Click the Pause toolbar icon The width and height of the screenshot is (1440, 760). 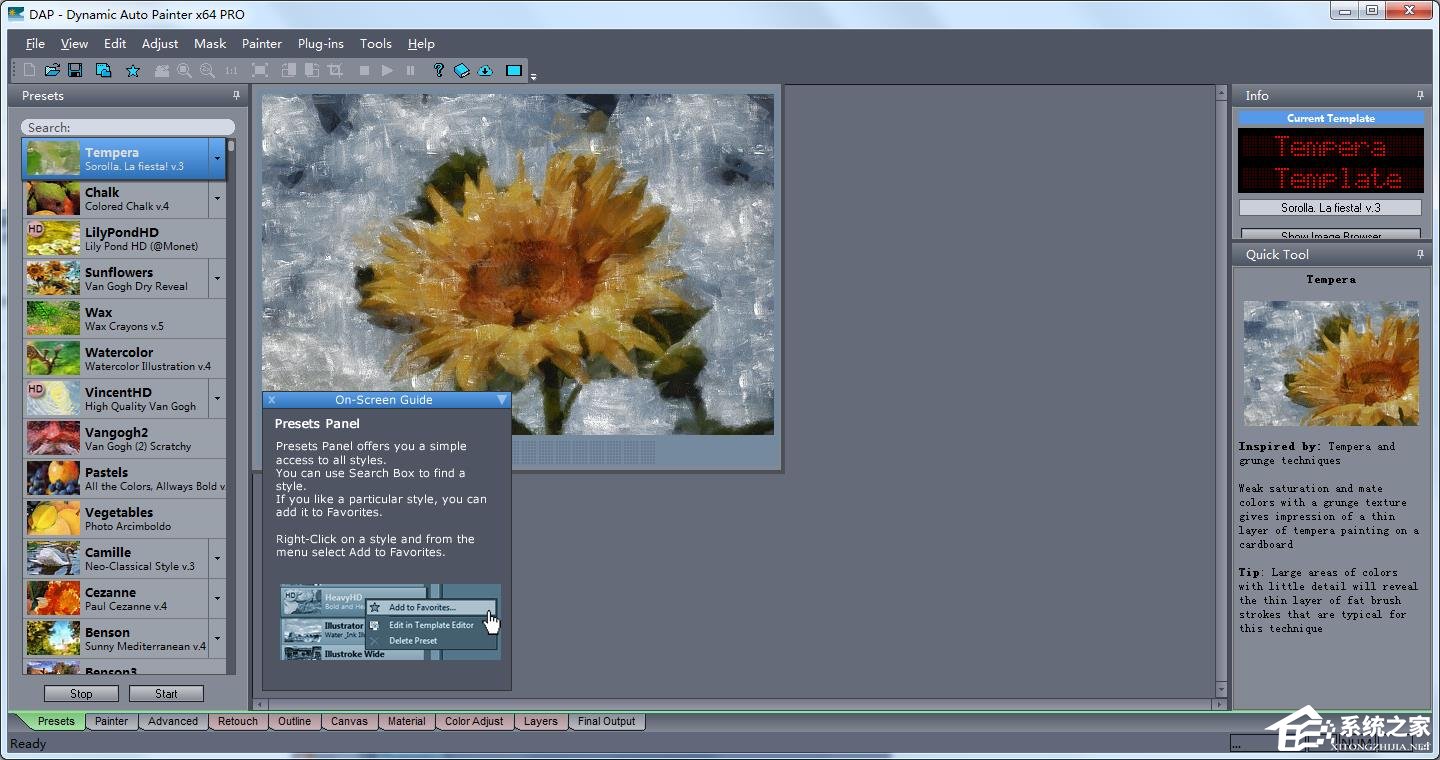[x=410, y=70]
